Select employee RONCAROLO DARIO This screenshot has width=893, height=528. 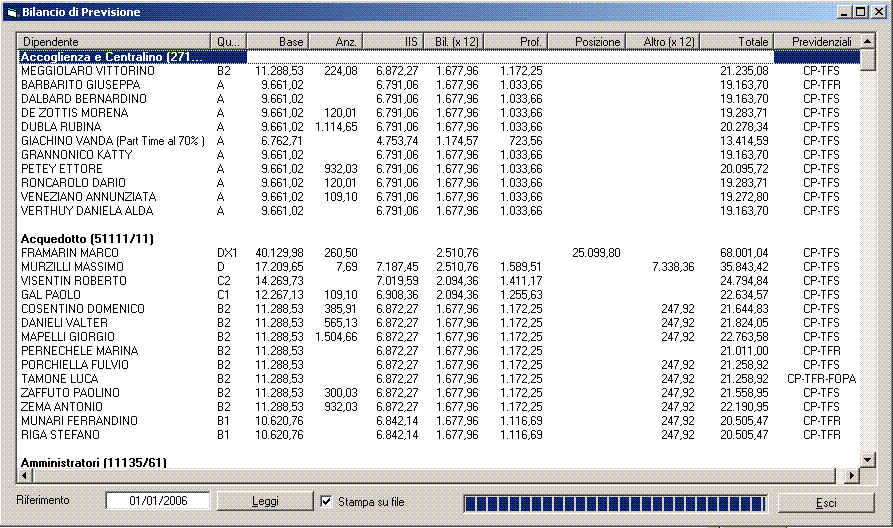(73, 183)
